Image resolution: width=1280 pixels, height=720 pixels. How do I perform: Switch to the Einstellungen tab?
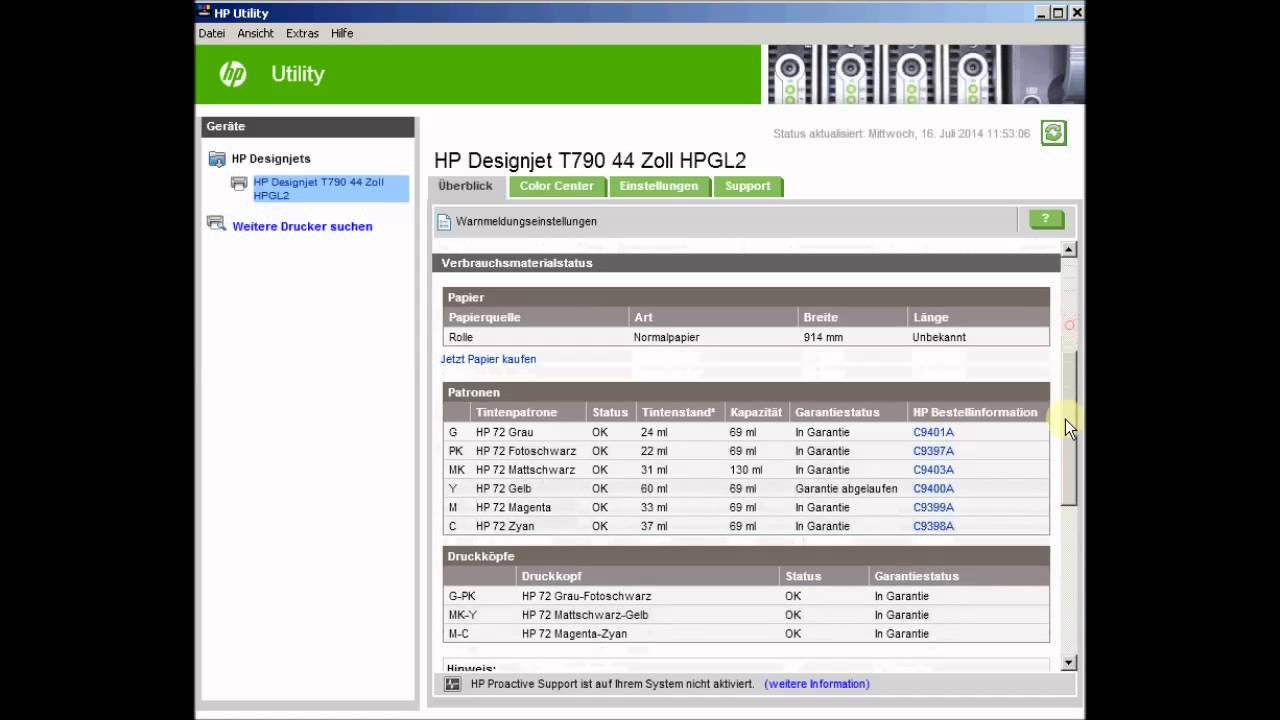click(659, 186)
